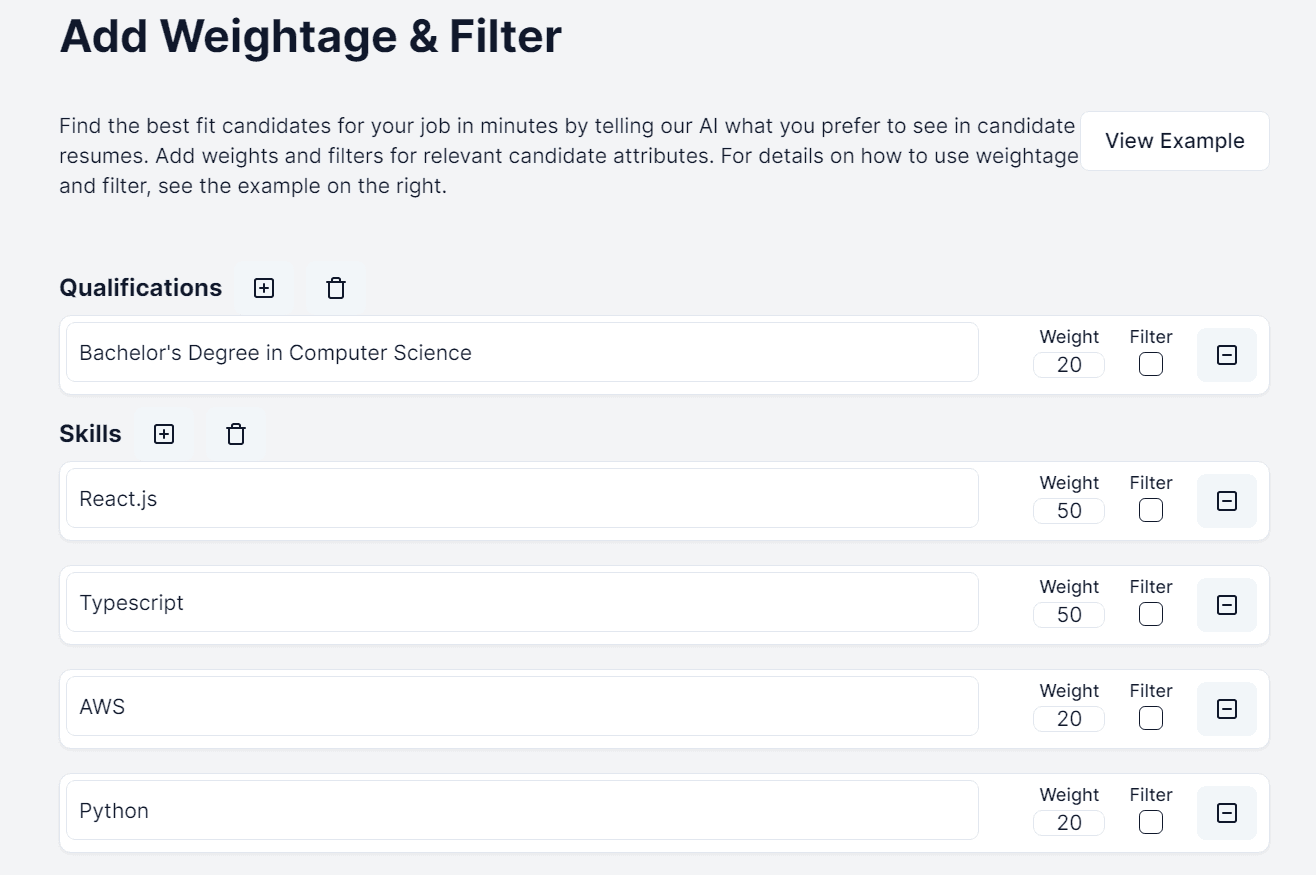Check the Filter box for AWS
Viewport: 1316px width, 875px height.
click(x=1151, y=719)
